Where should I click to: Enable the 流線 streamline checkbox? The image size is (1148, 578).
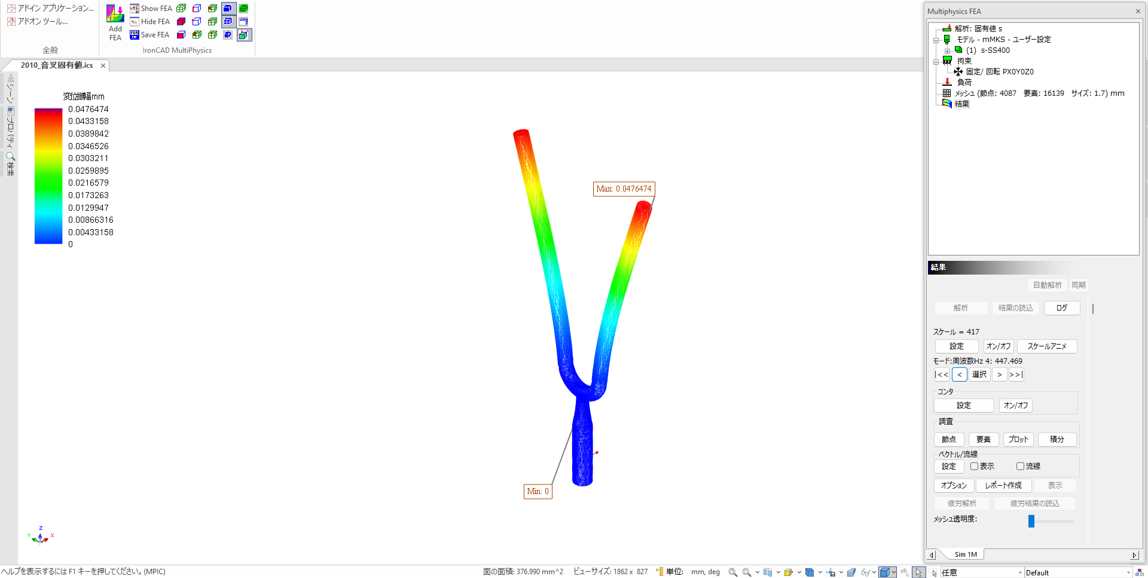1020,467
